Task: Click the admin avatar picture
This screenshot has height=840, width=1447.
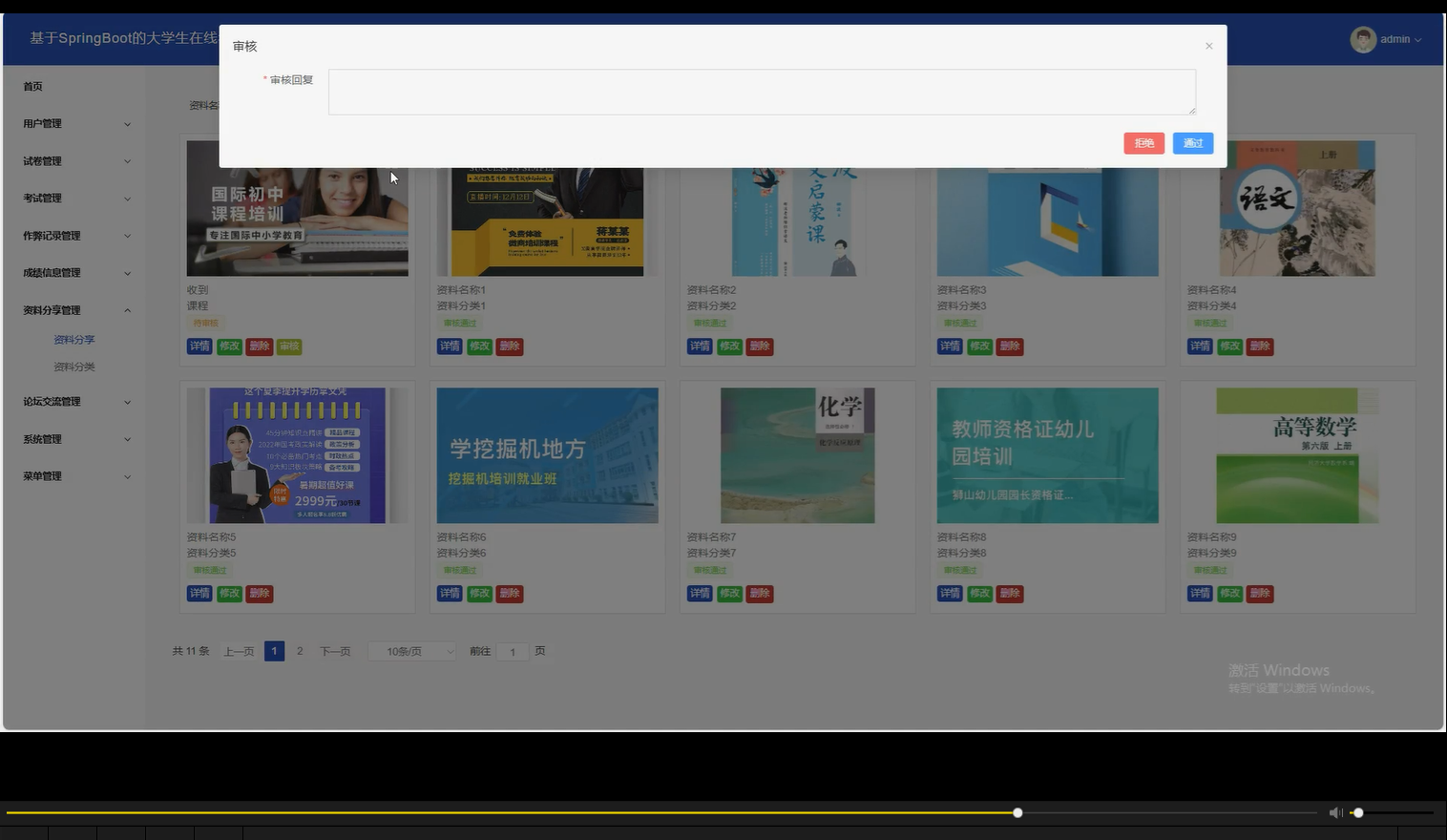Action: (1363, 39)
